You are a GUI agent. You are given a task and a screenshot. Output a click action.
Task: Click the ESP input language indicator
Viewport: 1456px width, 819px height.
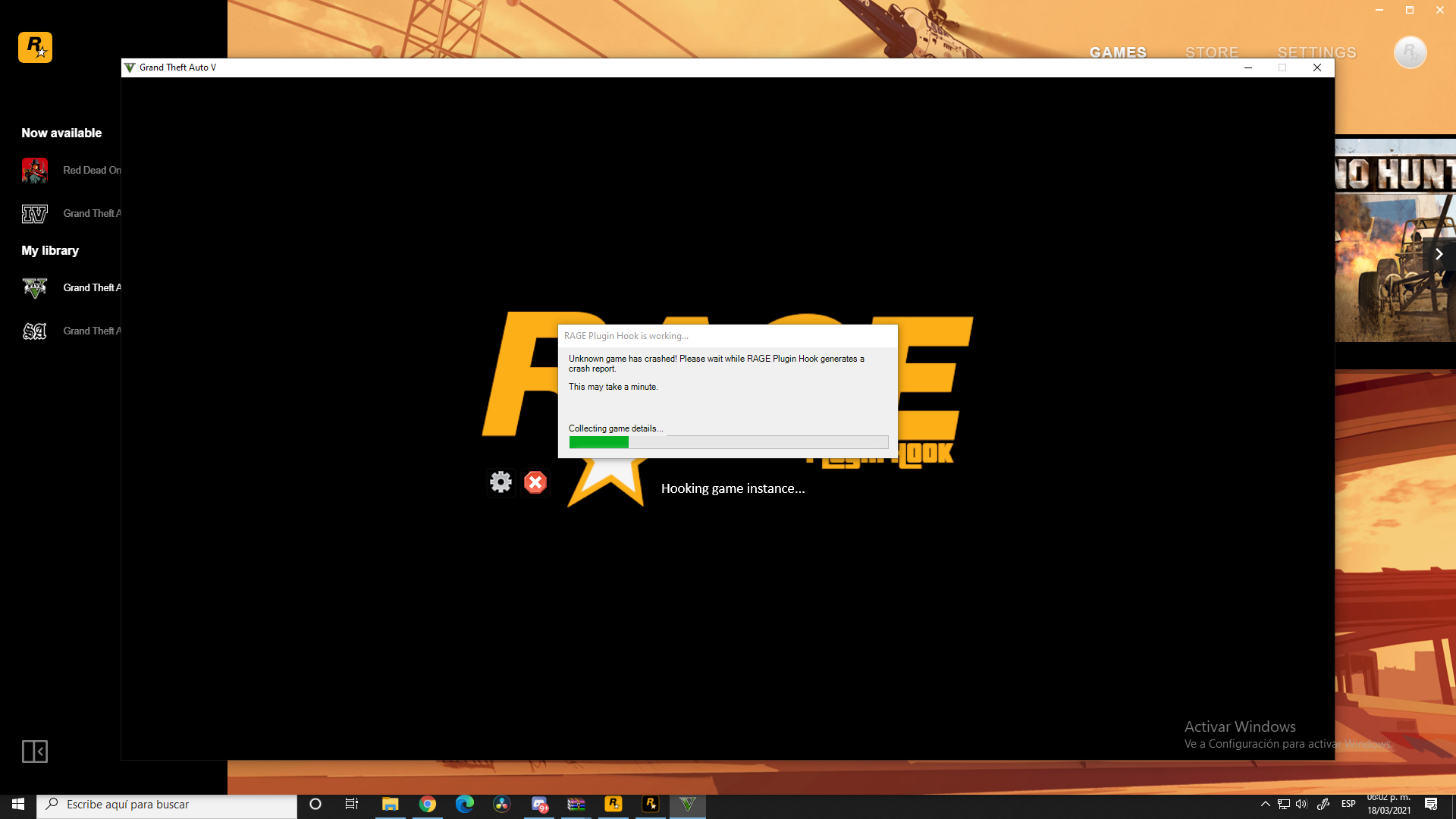[1348, 804]
